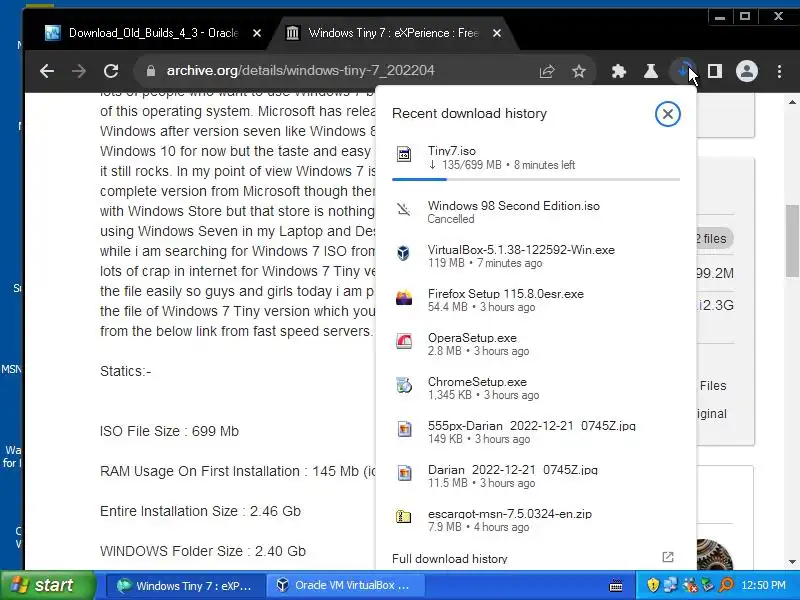Open the Chrome three-dot menu

point(779,71)
